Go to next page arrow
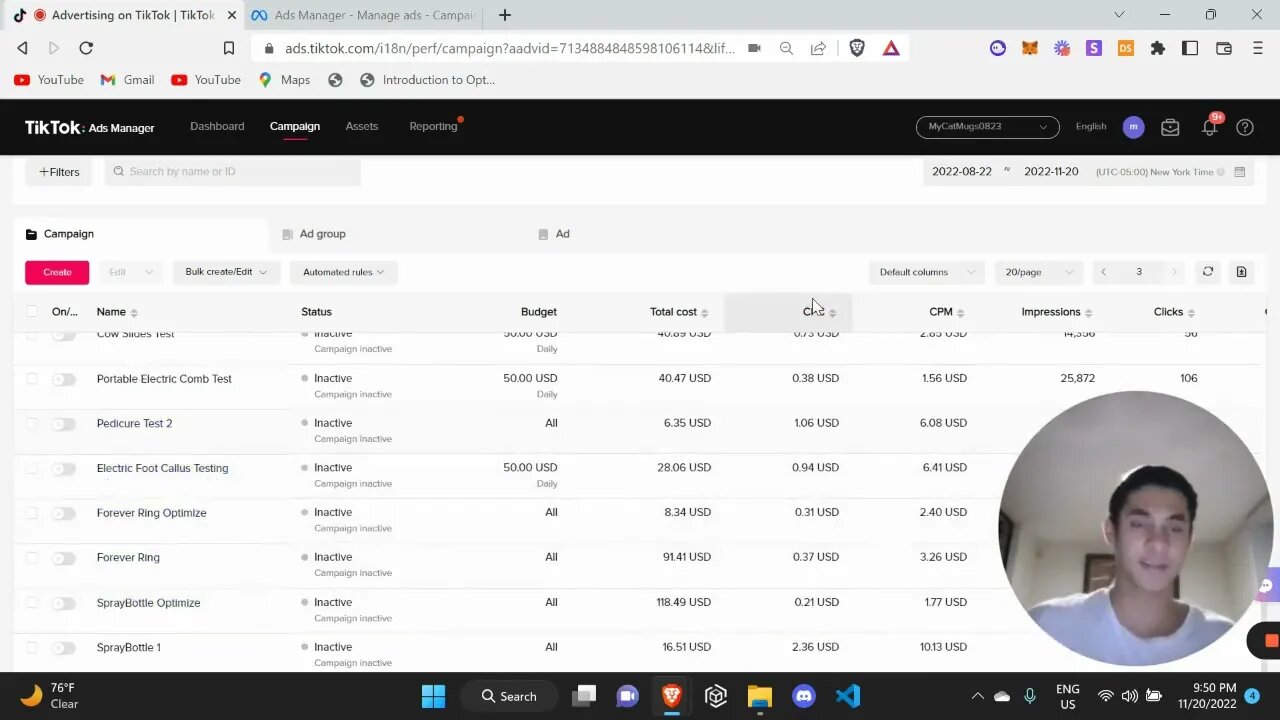The height and width of the screenshot is (720, 1280). click(1174, 272)
